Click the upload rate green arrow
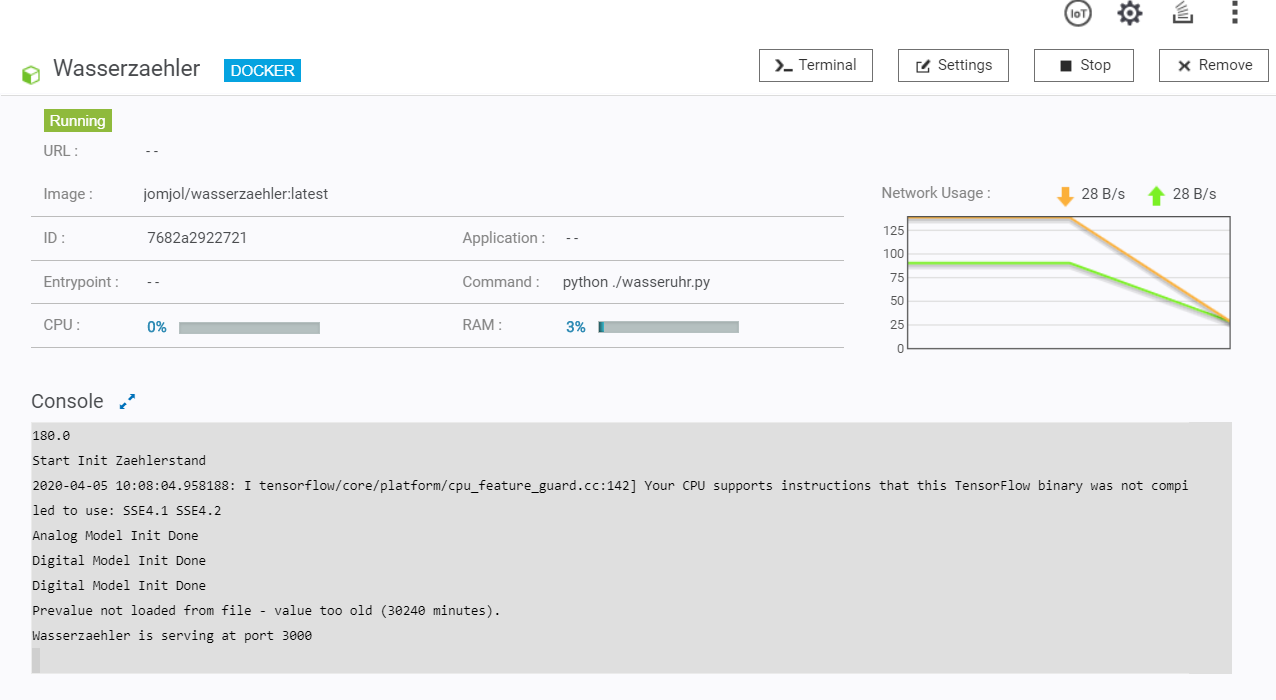Viewport: 1276px width, 700px height. coord(1156,195)
